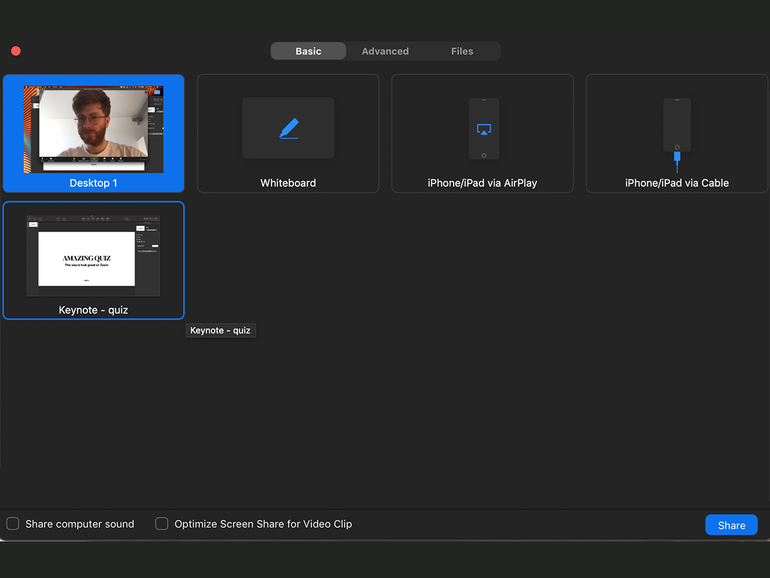770x578 pixels.
Task: Enable the Share computer sound checkbox
Action: (13, 524)
